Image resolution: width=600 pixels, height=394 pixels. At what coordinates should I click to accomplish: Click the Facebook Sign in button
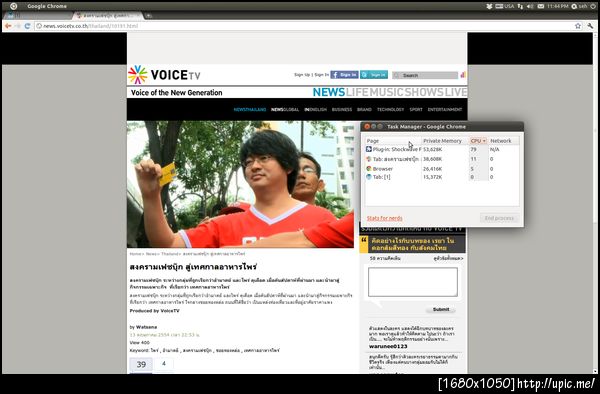point(344,75)
